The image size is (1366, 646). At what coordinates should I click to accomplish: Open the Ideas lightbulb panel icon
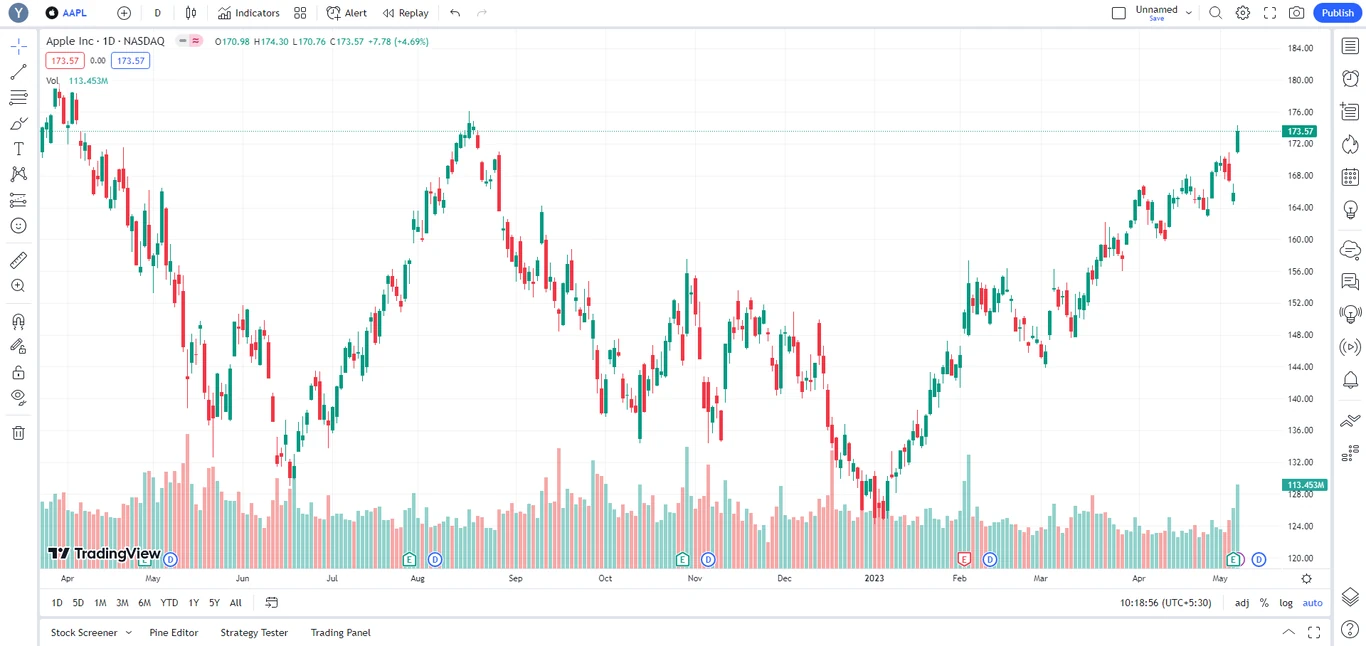1350,210
